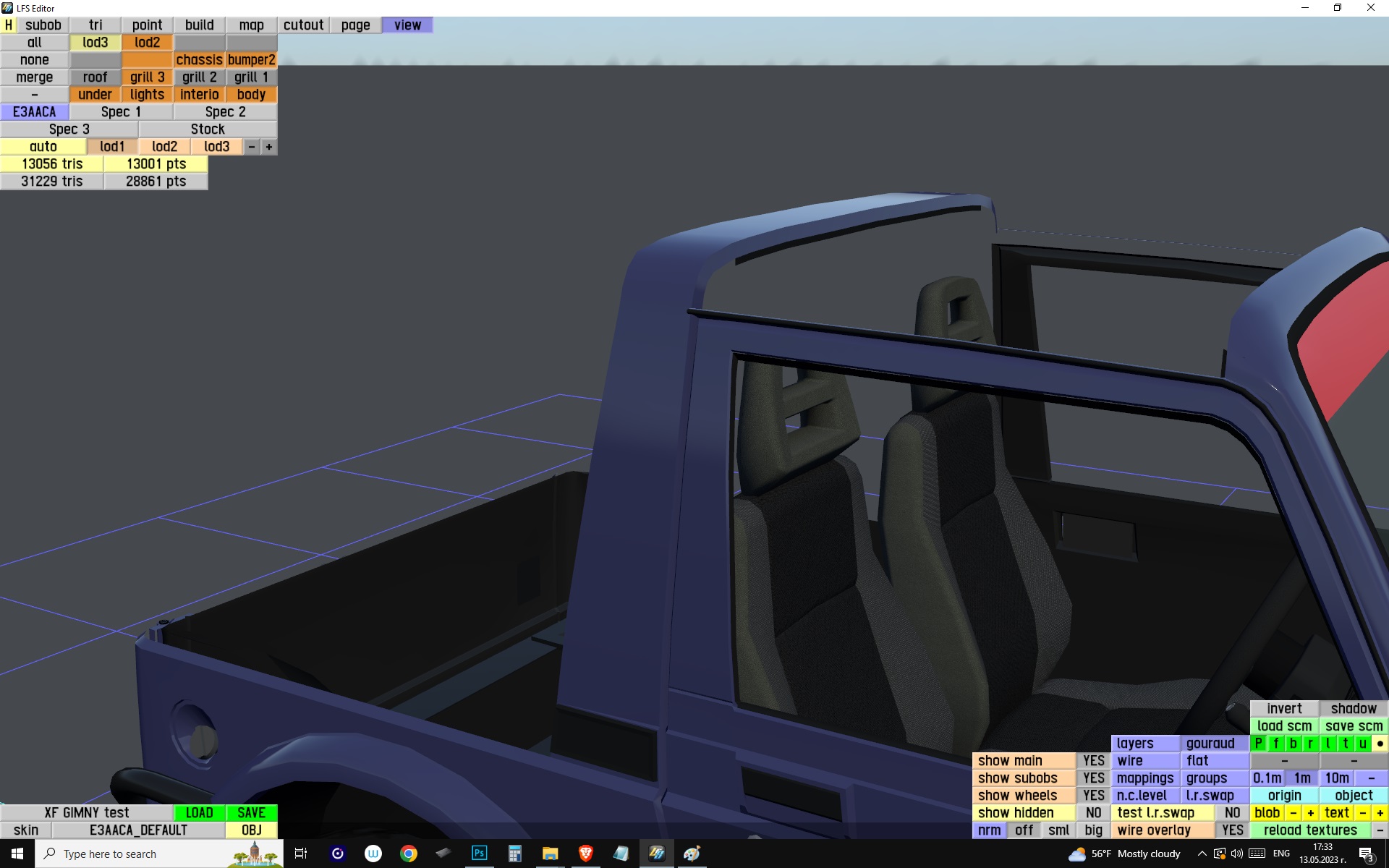Click the plus button beside lod3
Screen dimensions: 1389x868
click(269, 147)
